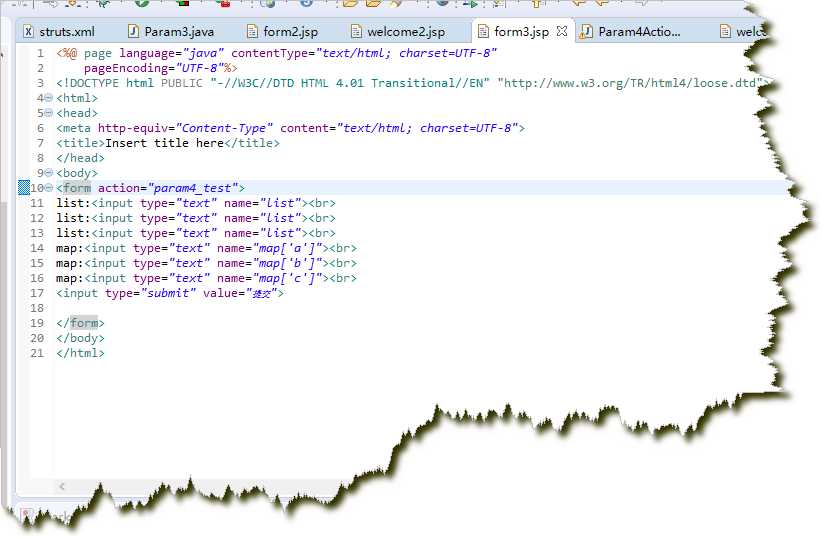Click the JSP file icon on form3.jsp tab

tap(483, 31)
